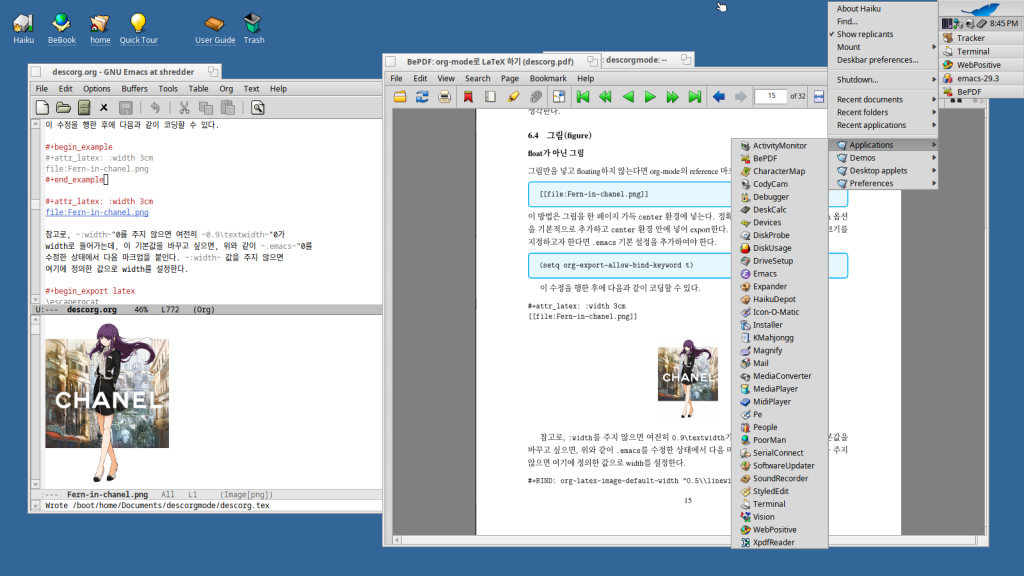Click the page number input field
This screenshot has width=1024, height=576.
770,97
